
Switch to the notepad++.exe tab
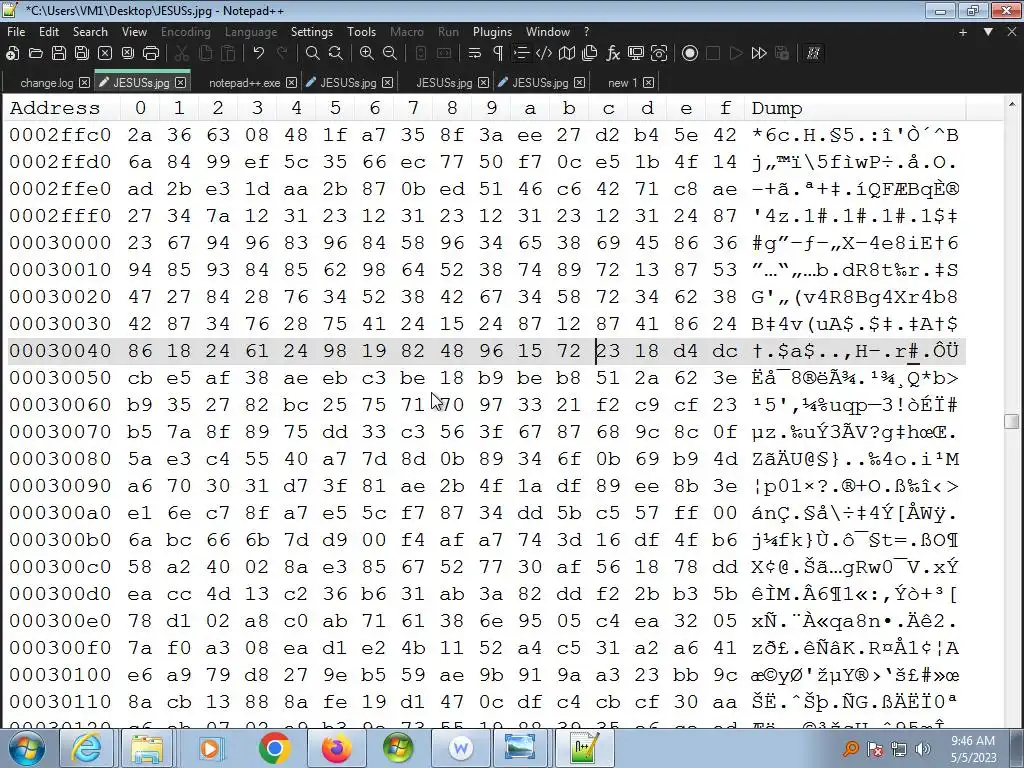tap(244, 83)
